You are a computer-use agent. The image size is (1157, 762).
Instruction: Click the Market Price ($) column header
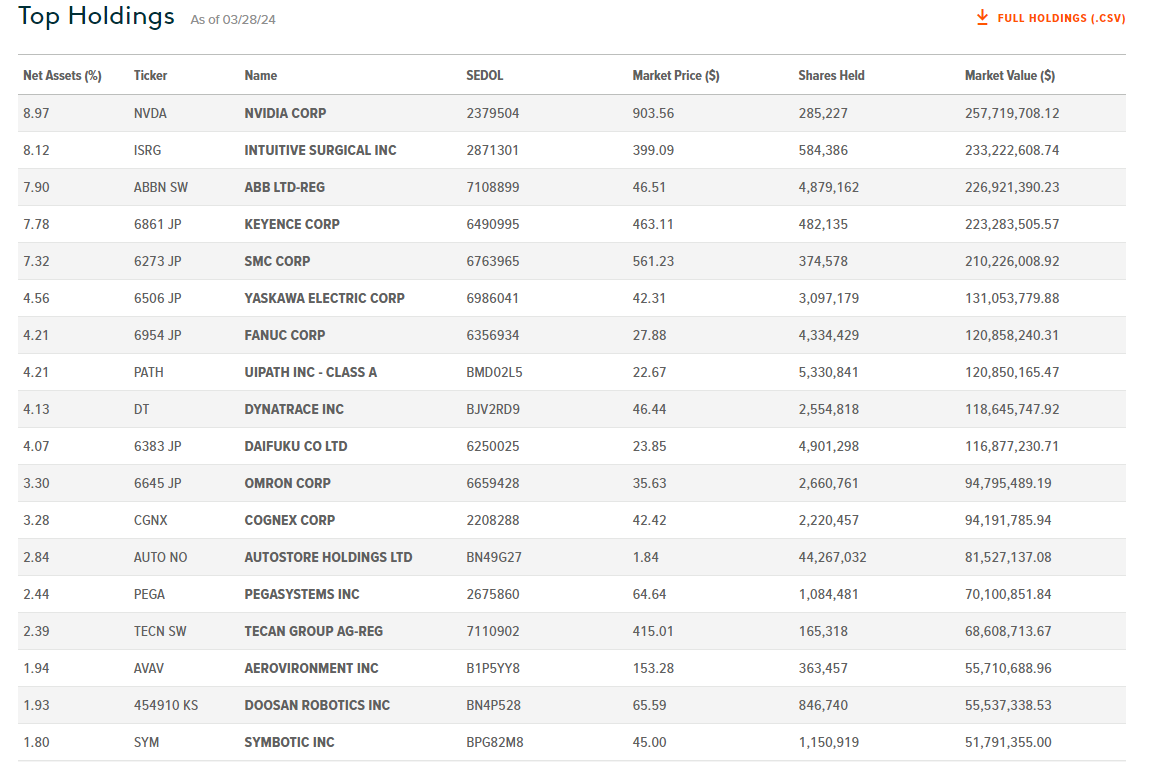pyautogui.click(x=676, y=75)
